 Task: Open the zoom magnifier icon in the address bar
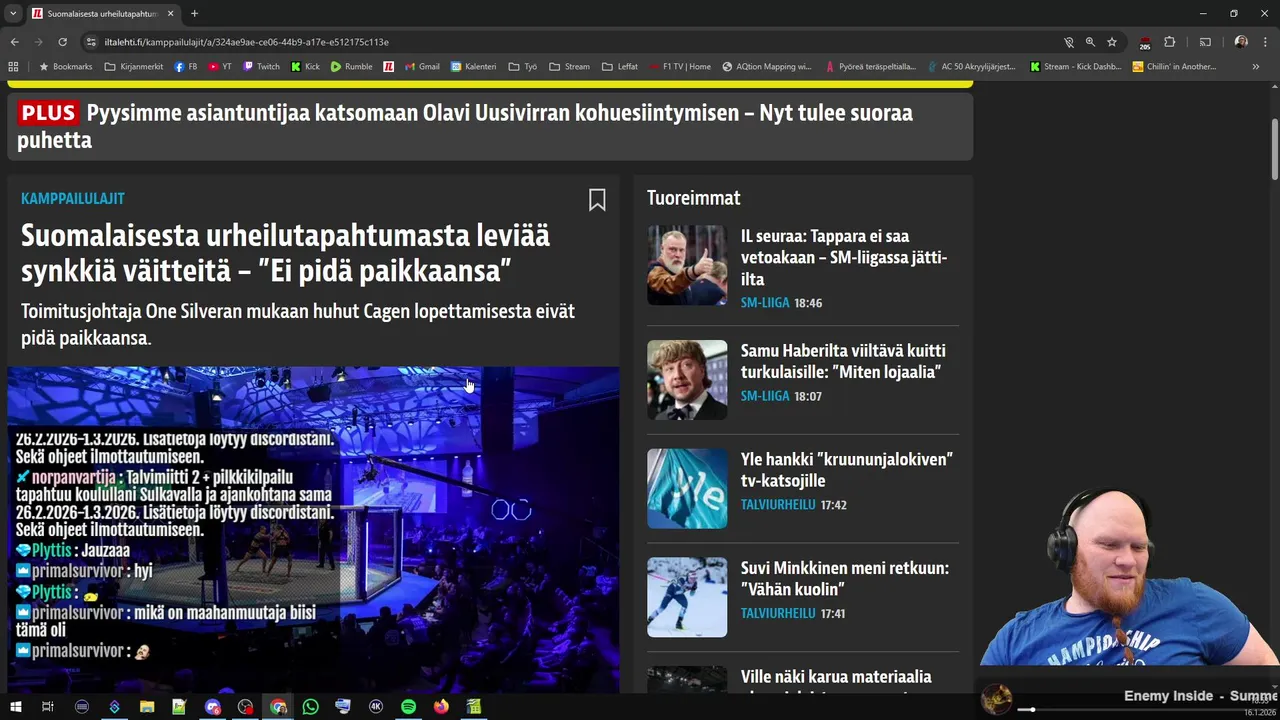click(1090, 42)
